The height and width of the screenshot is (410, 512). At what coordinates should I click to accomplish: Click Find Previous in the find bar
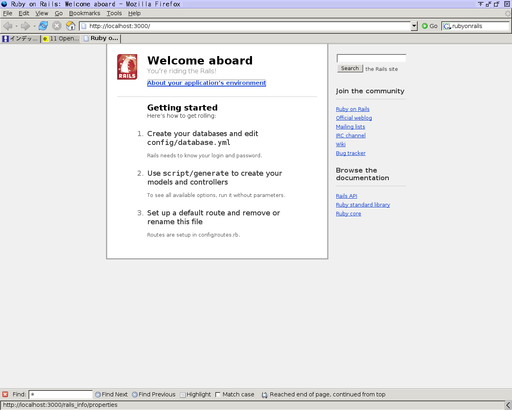tap(154, 394)
